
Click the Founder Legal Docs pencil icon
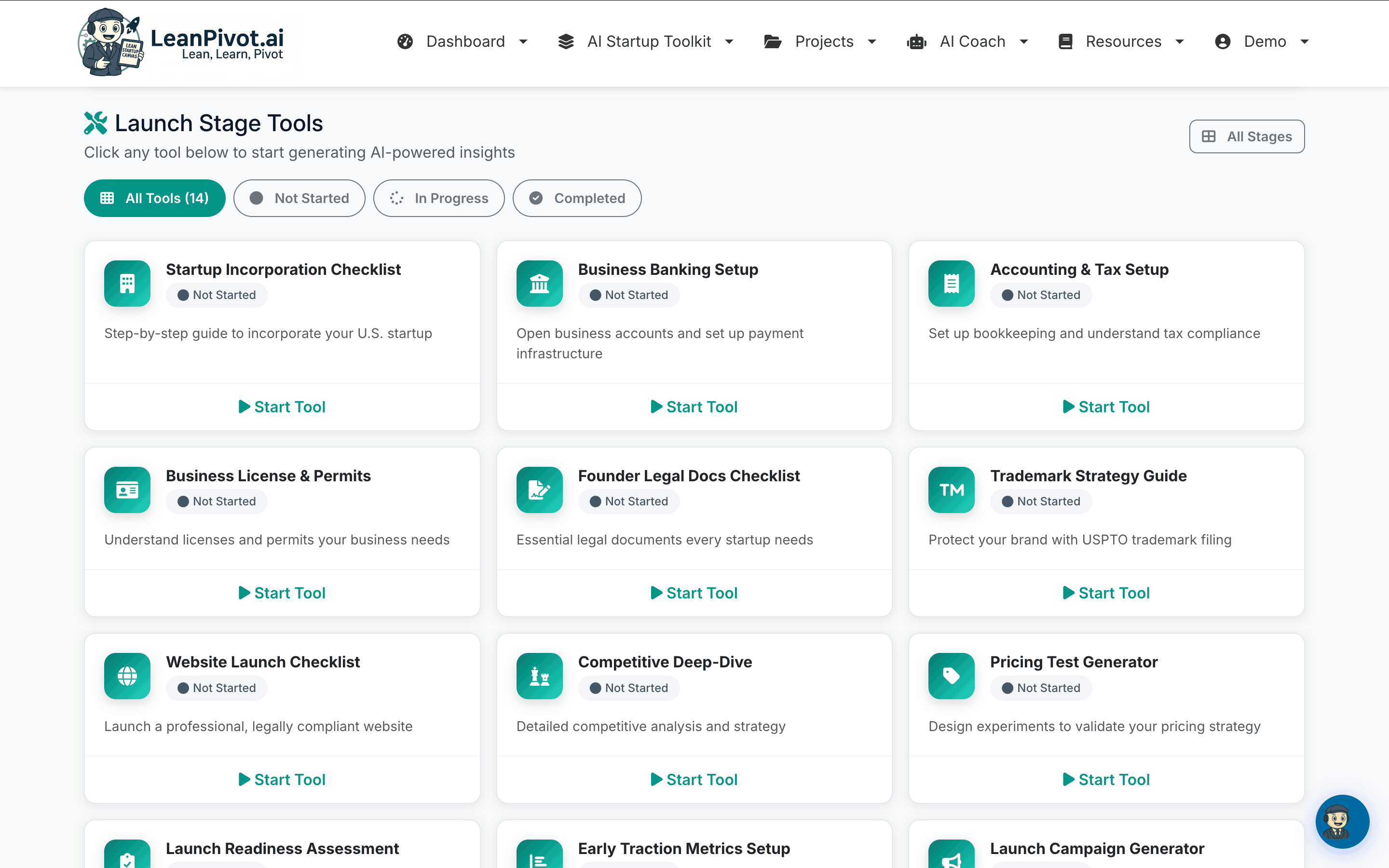(x=539, y=489)
